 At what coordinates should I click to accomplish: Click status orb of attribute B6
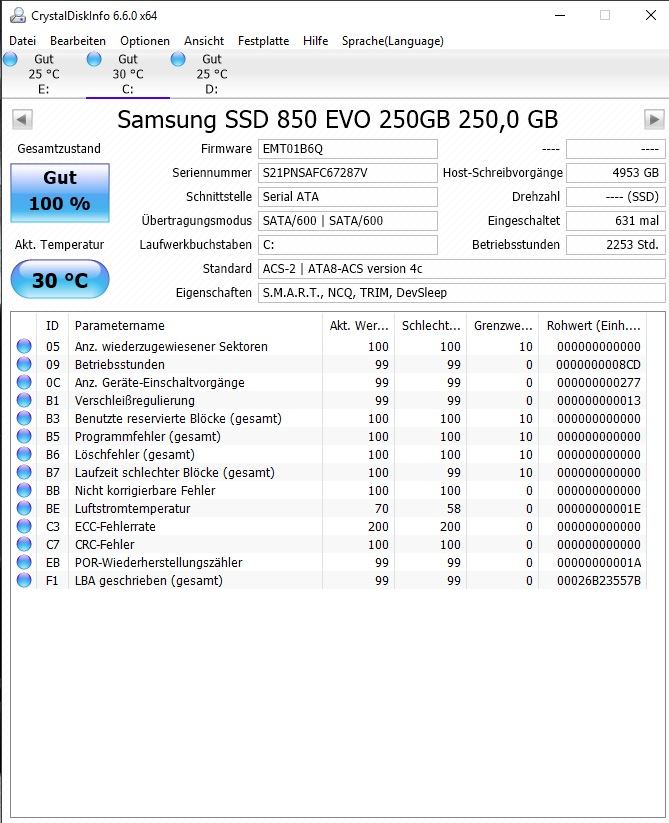coord(24,455)
